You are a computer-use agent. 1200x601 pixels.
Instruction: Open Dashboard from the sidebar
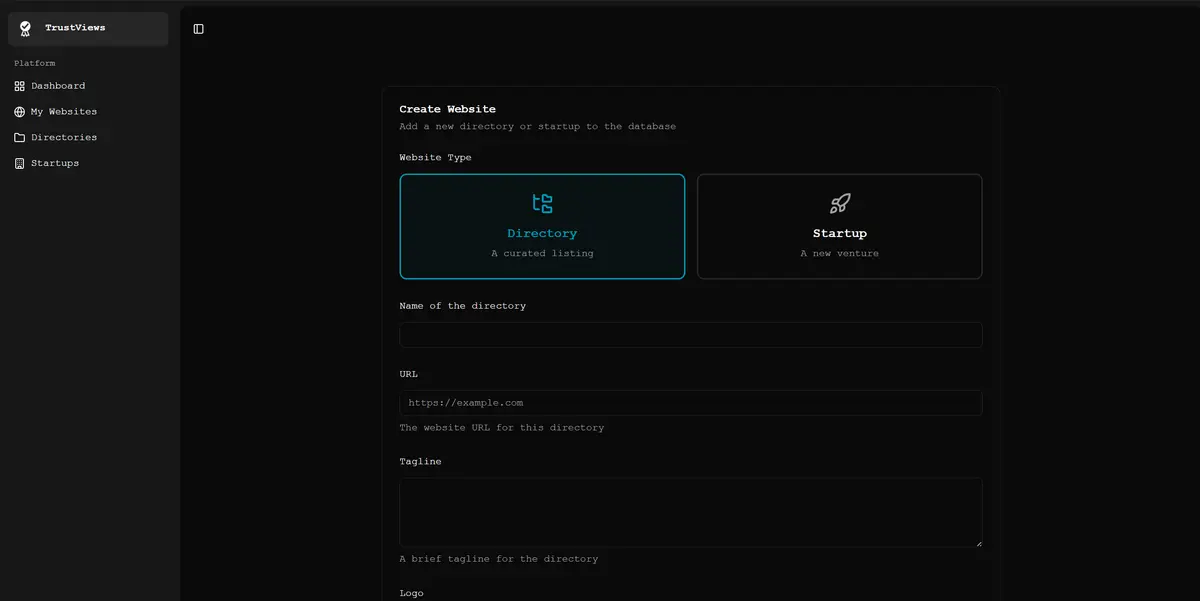pos(57,85)
